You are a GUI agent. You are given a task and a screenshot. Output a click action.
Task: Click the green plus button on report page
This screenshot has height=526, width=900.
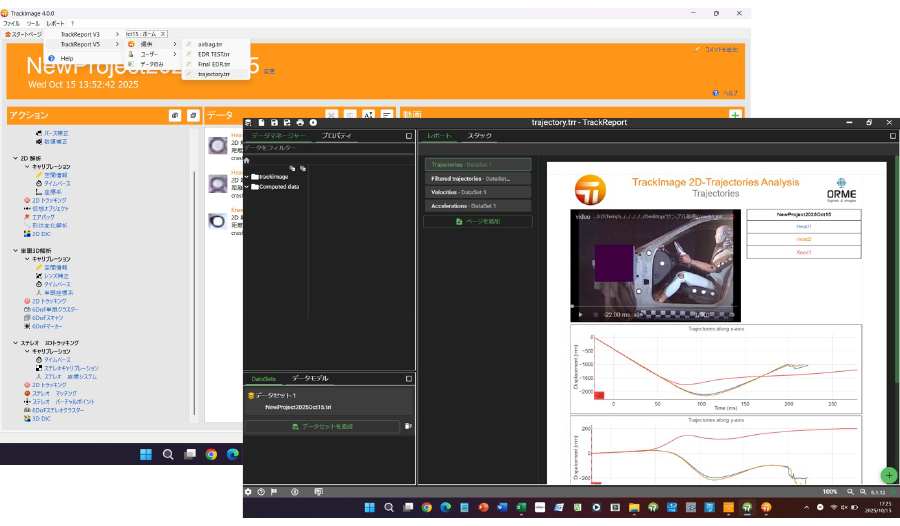pyautogui.click(x=888, y=476)
